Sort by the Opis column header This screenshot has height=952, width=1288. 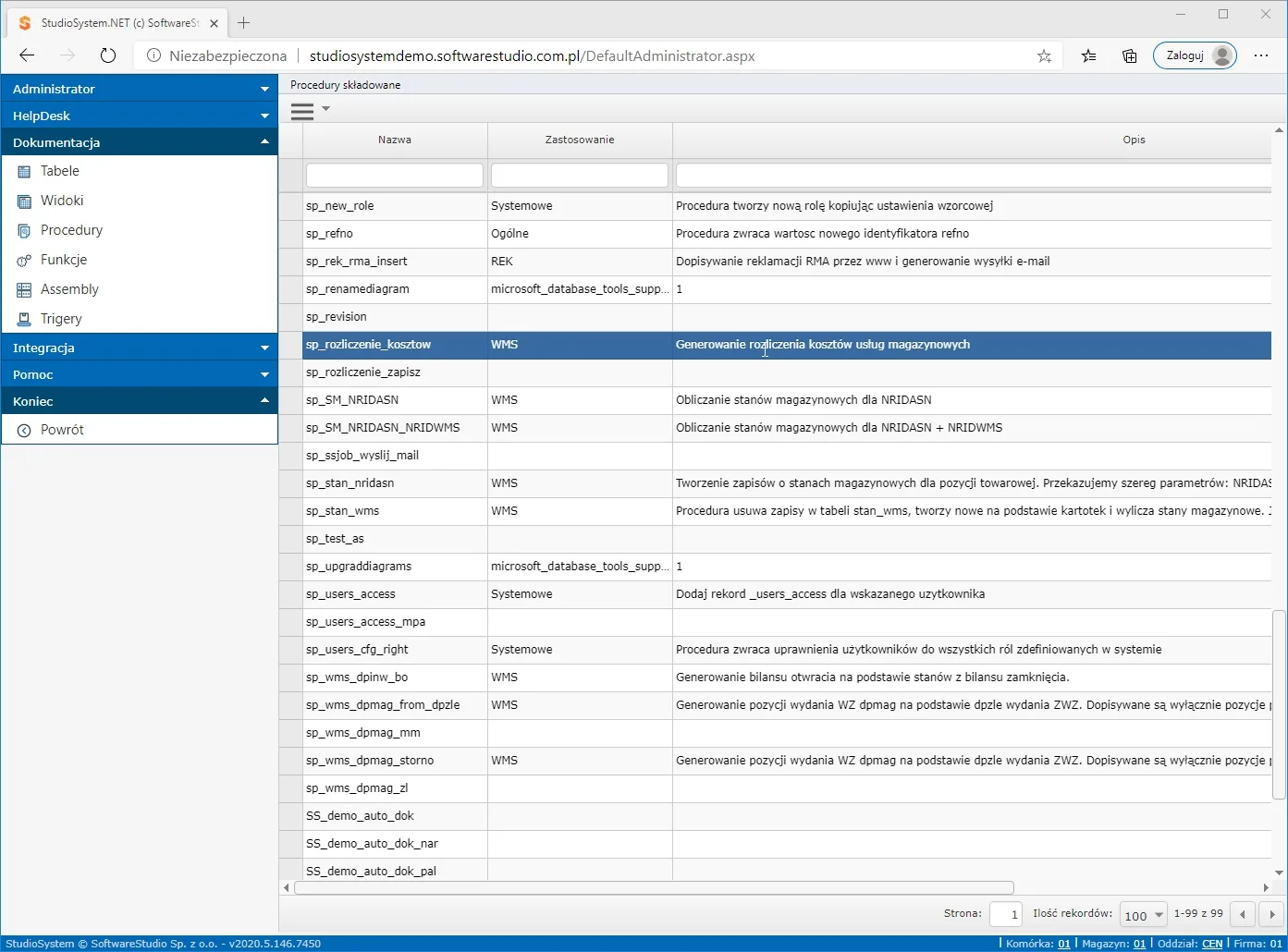click(x=1134, y=140)
